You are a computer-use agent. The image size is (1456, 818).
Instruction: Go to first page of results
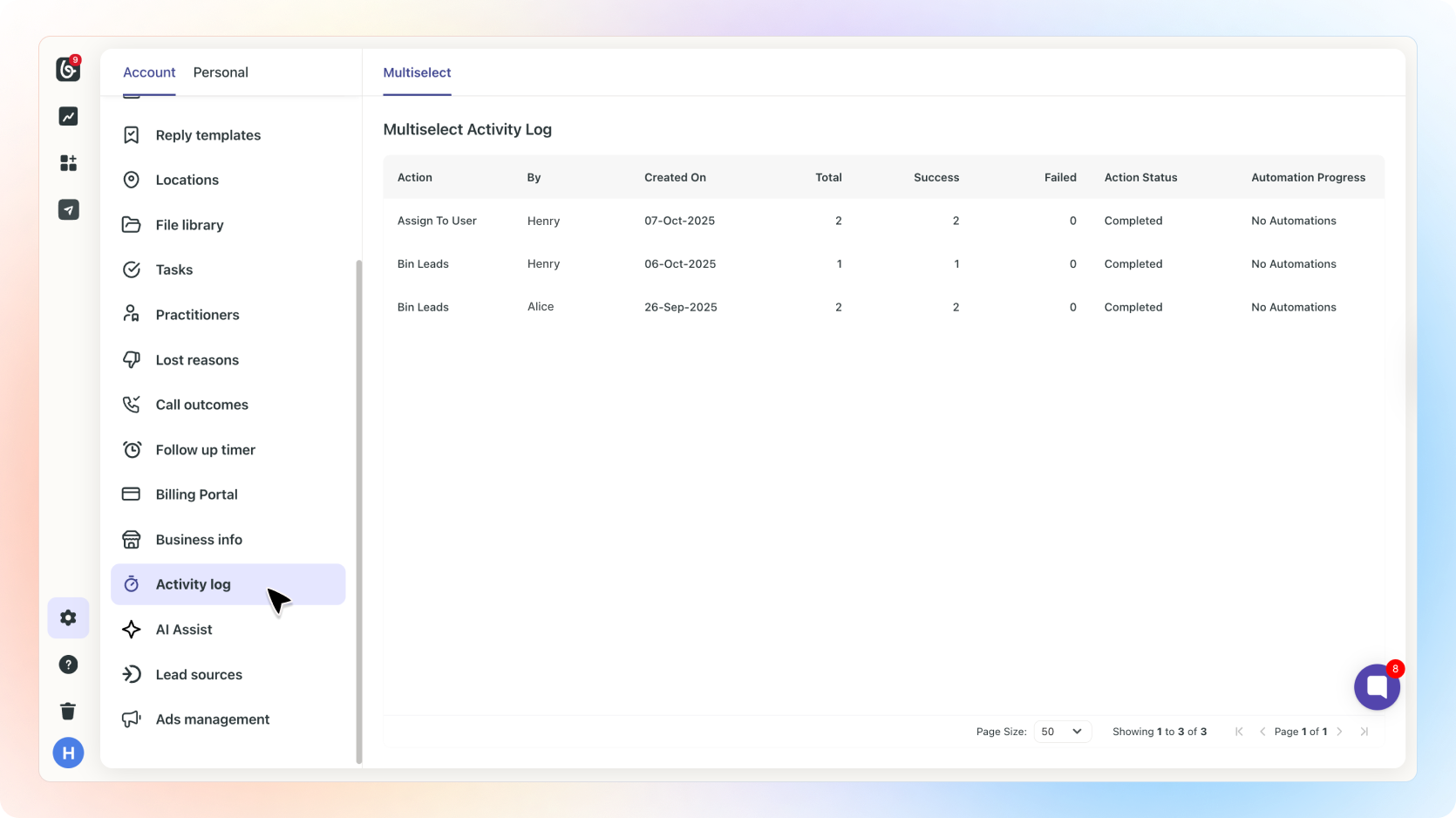click(1239, 732)
